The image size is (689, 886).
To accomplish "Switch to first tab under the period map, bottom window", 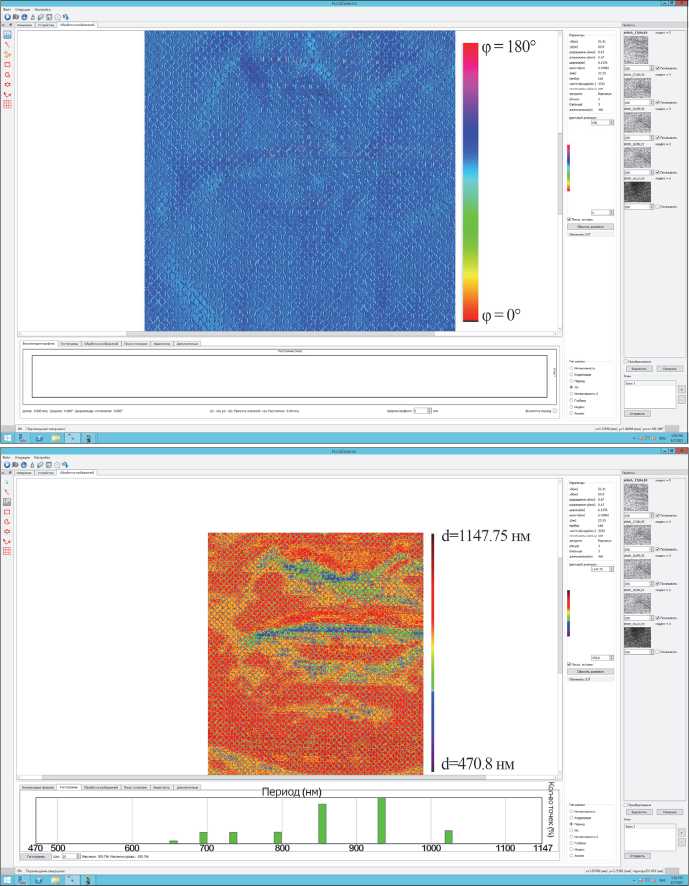I will [x=38, y=787].
